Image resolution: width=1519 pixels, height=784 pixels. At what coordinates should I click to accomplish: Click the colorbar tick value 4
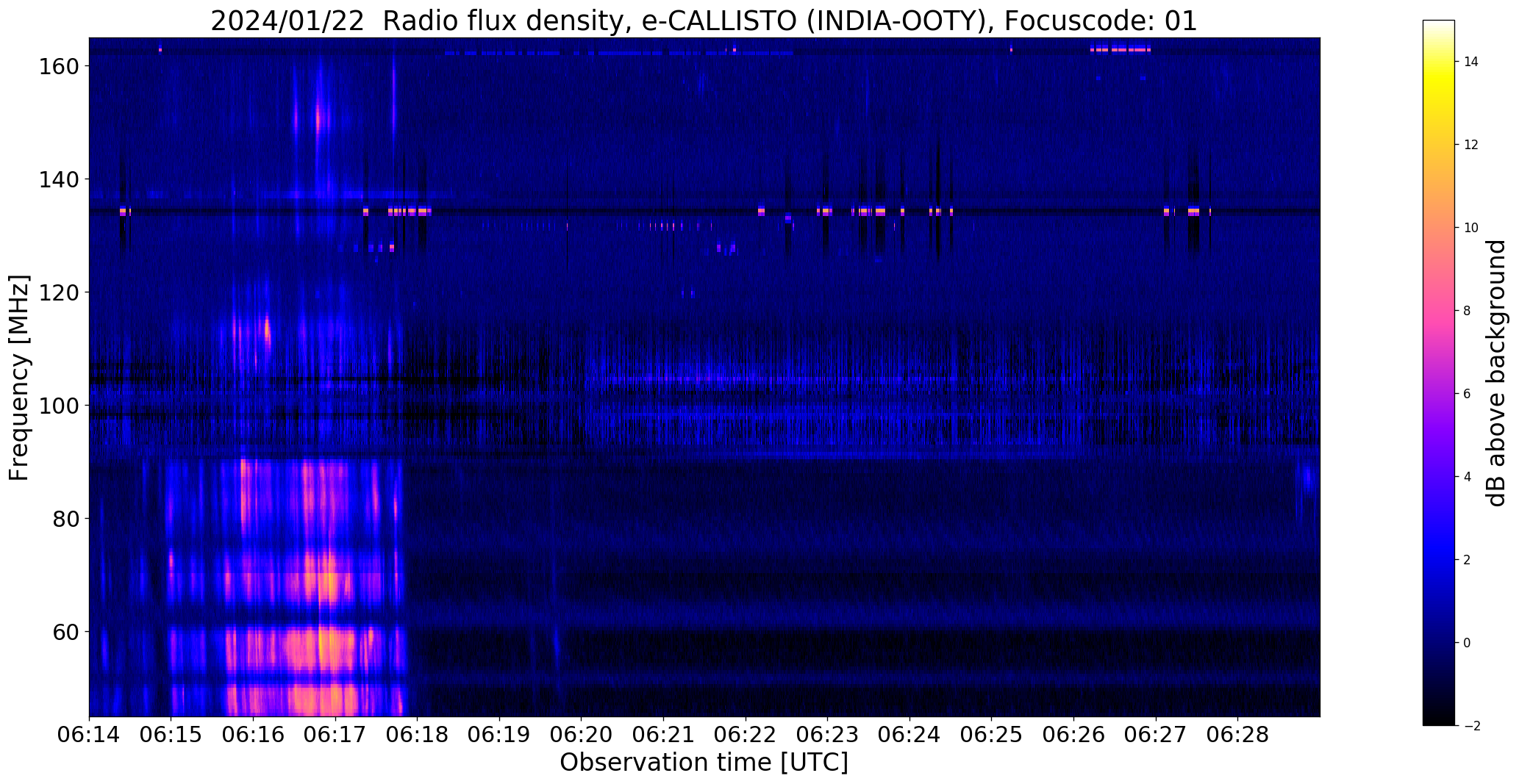[x=1467, y=477]
